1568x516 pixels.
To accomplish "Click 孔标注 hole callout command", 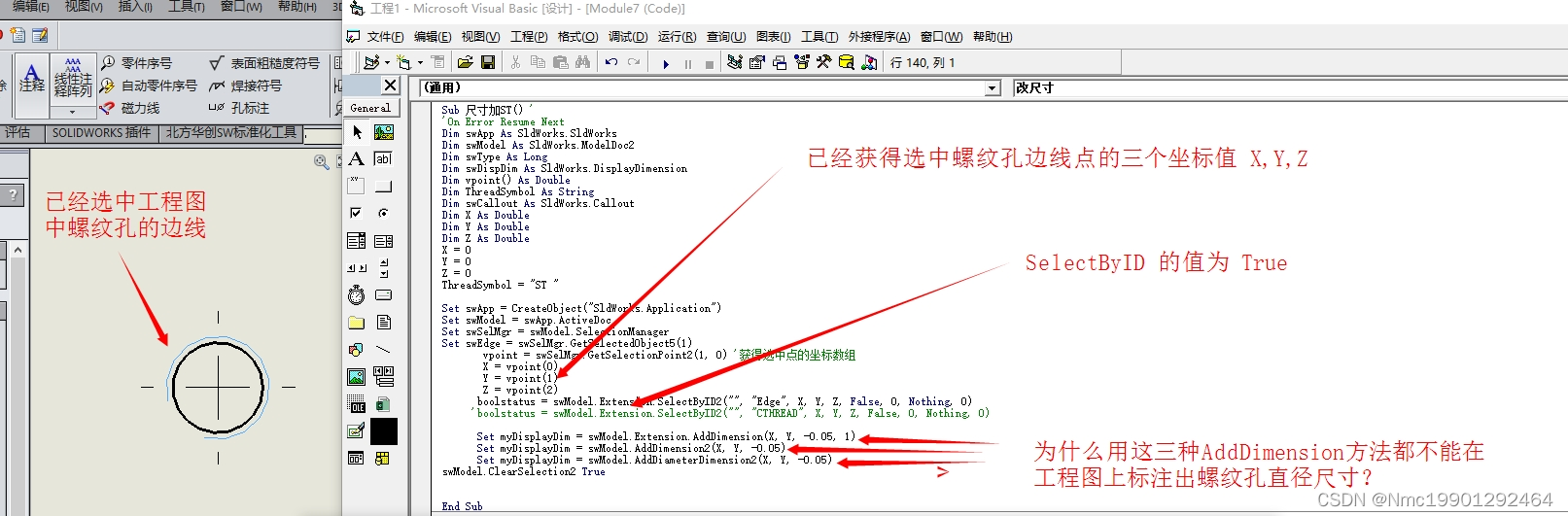I will (239, 108).
